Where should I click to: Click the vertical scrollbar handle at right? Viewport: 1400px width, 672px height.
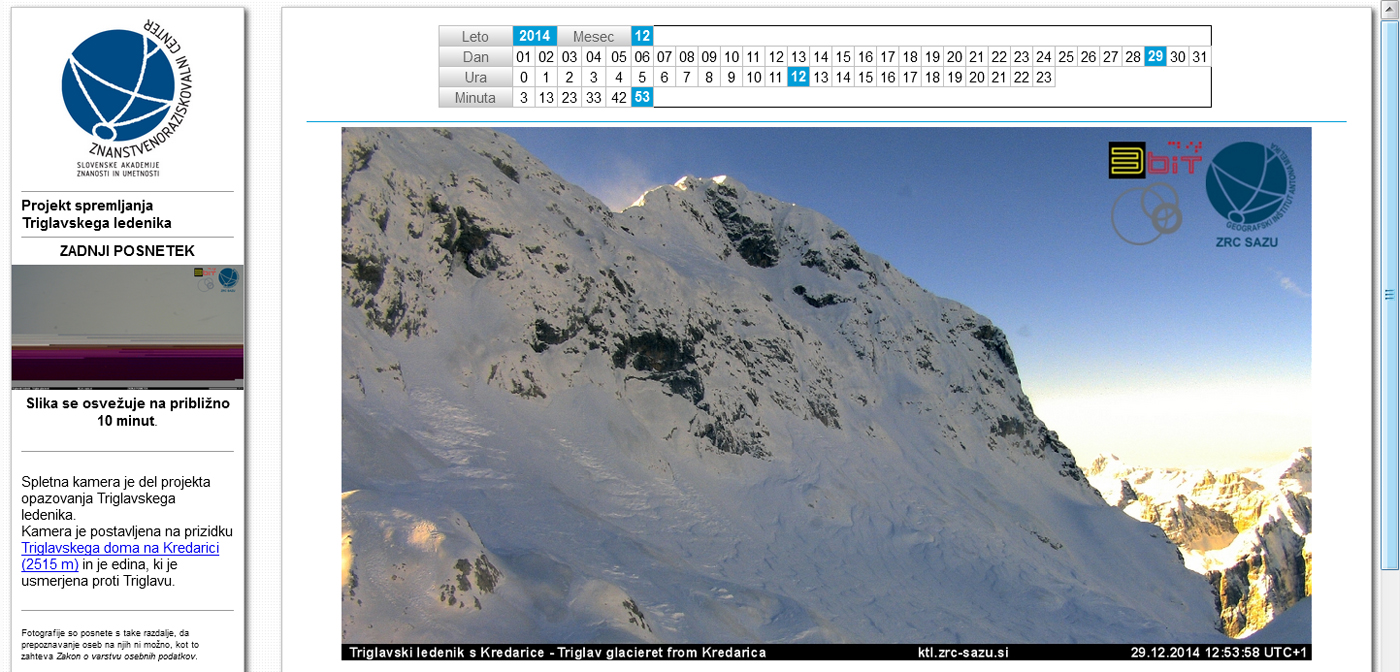1388,294
